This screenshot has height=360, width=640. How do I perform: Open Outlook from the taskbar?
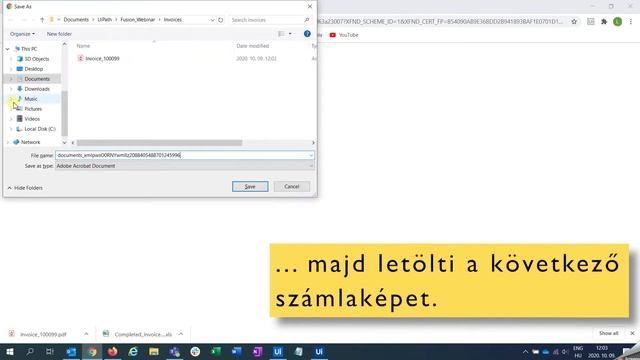click(x=71, y=351)
